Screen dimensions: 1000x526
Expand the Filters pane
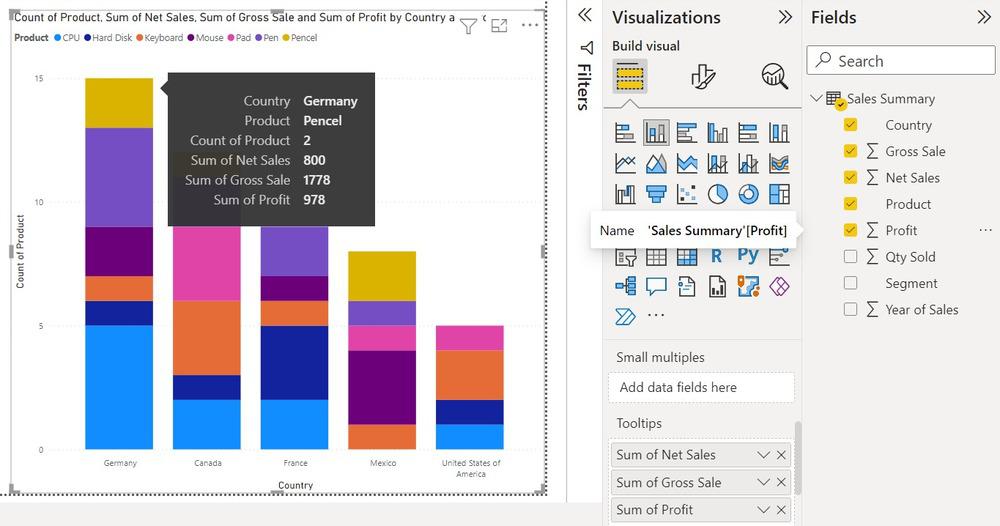pyautogui.click(x=585, y=15)
